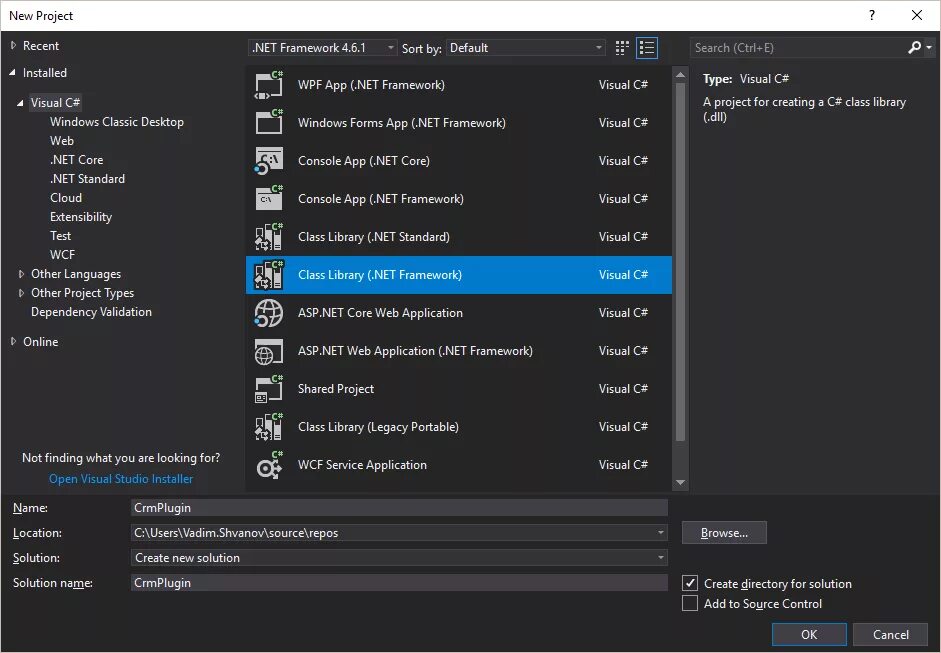
Task: Select WPF App (.NET Framework) template name
Action: 371,85
